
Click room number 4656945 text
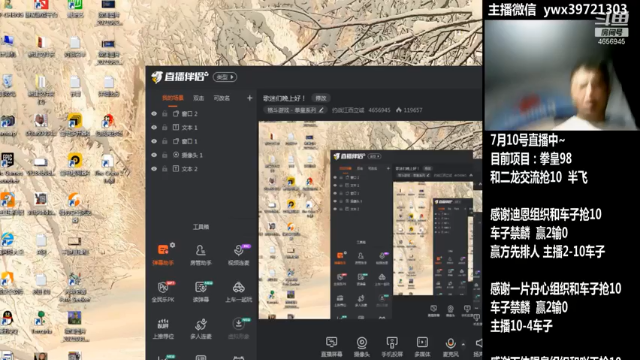click(379, 110)
